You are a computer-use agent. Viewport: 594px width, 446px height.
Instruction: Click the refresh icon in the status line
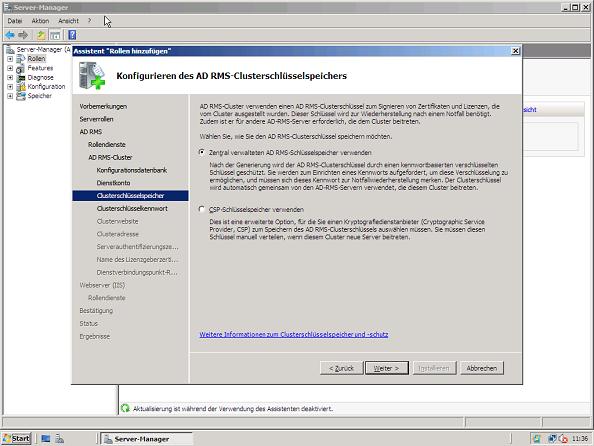125,408
